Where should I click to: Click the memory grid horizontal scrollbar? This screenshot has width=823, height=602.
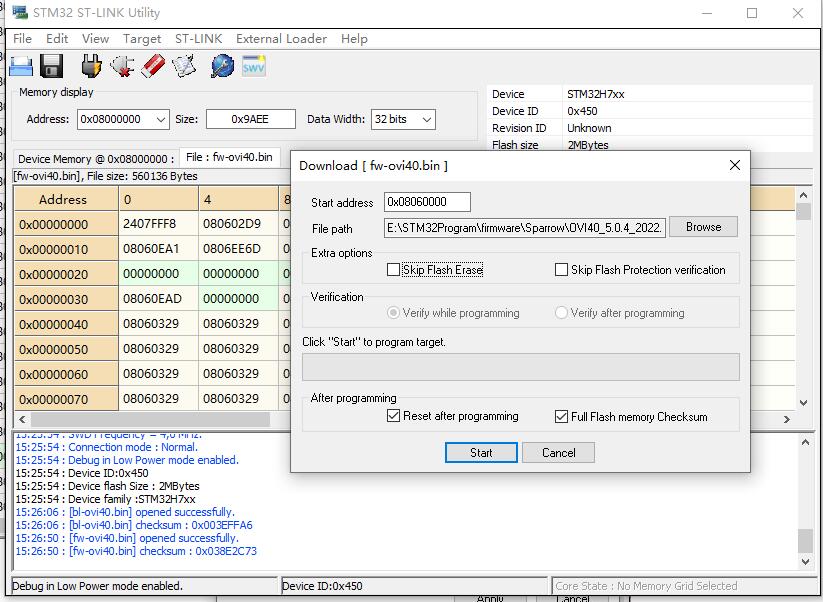pyautogui.click(x=150, y=419)
